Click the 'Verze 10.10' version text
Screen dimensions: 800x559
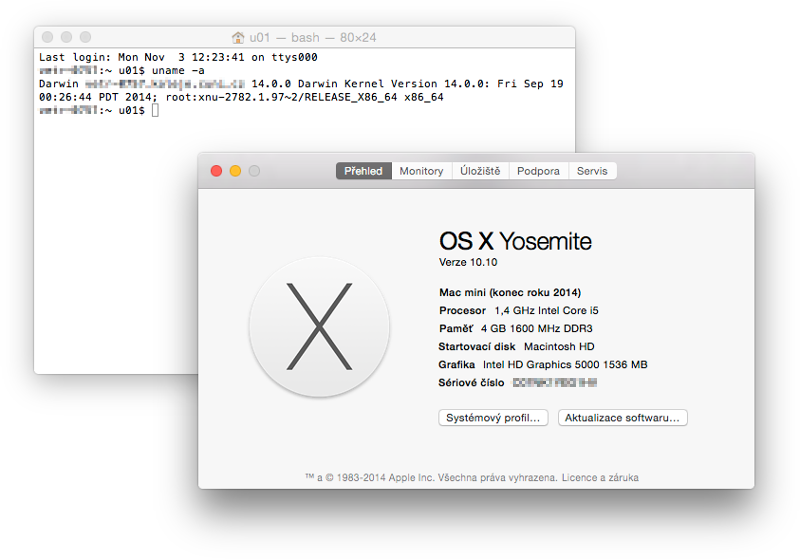click(468, 262)
